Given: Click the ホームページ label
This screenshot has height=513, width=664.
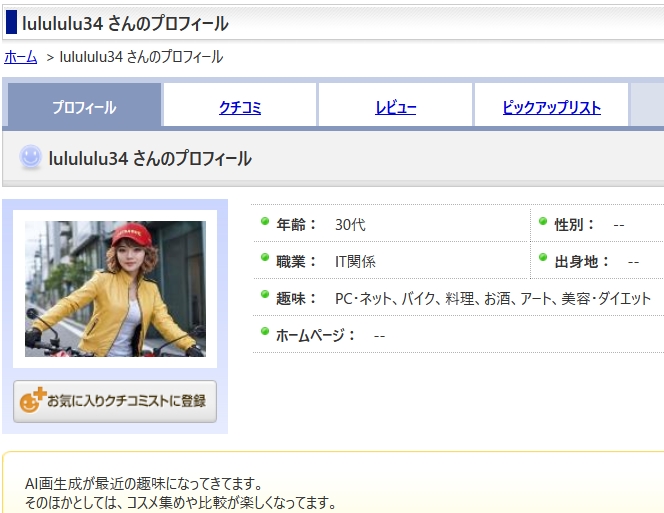Looking at the screenshot, I should [315, 336].
